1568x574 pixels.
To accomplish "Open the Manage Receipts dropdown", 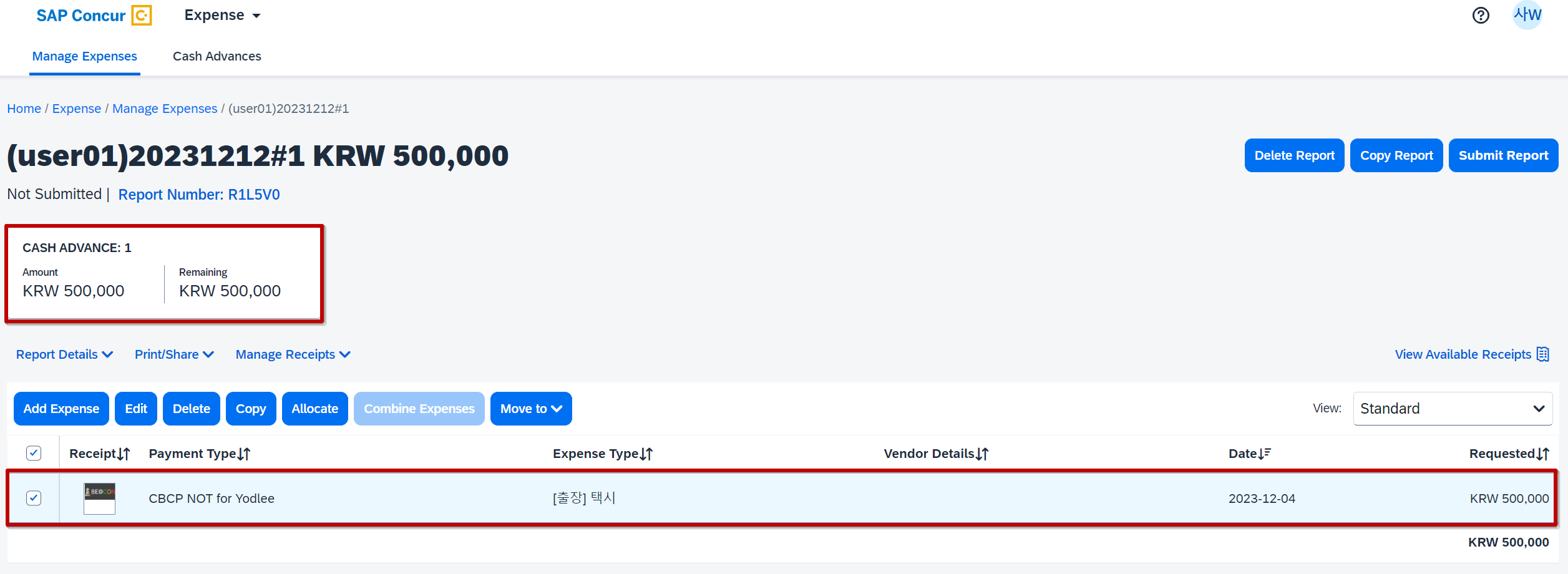I will [293, 354].
